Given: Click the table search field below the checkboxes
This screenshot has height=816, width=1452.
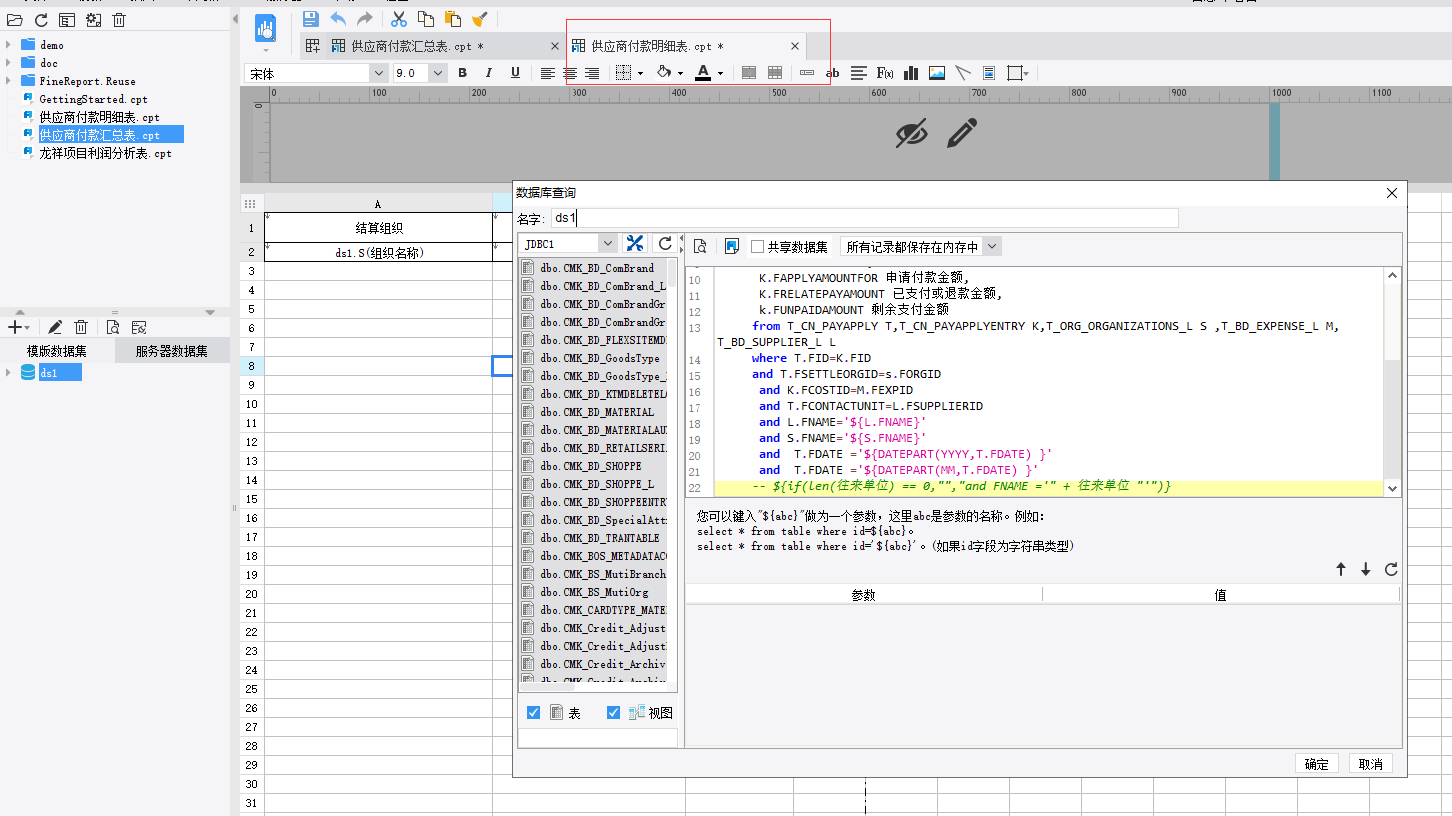Looking at the screenshot, I should click(598, 738).
